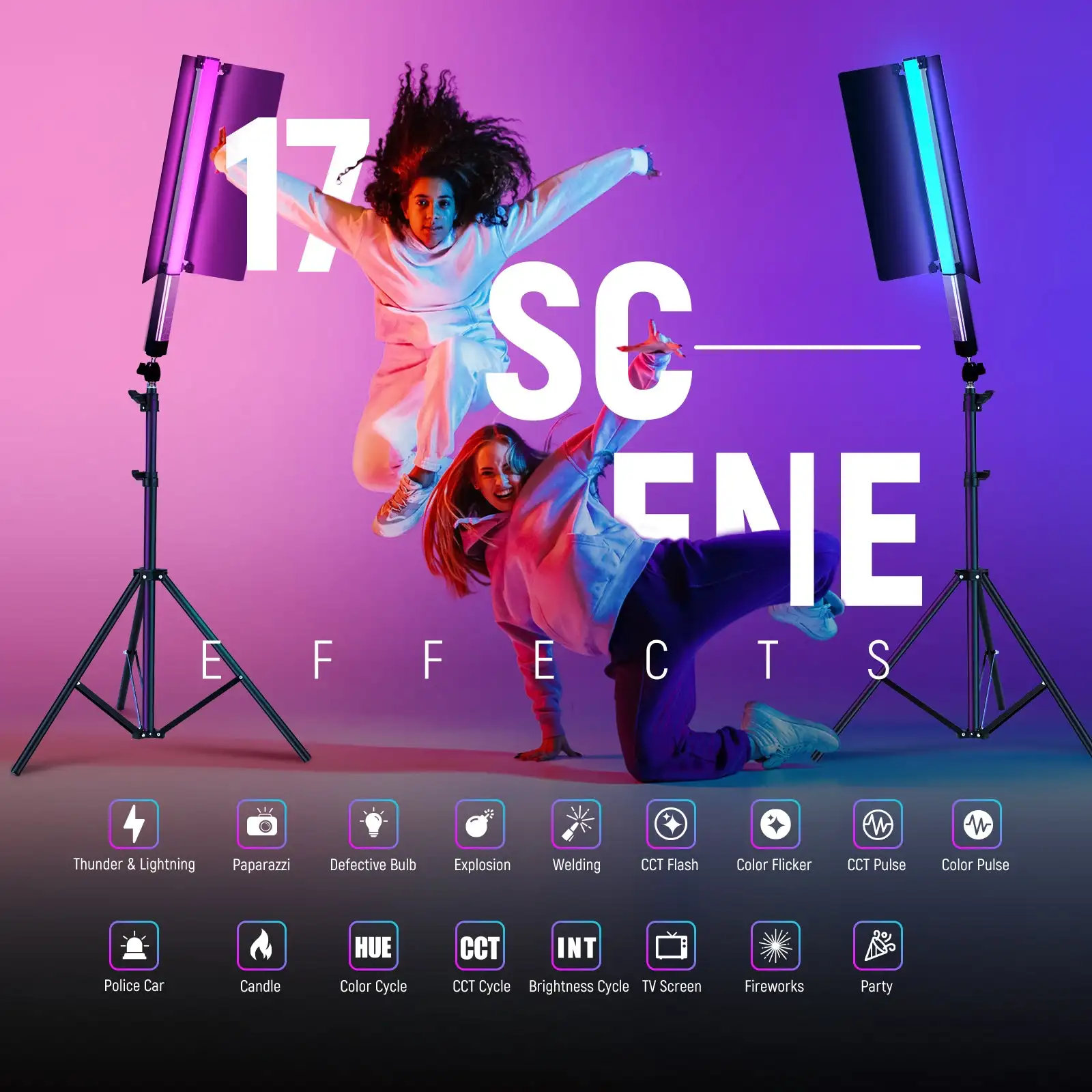Click the Welding torch spark icon
Image resolution: width=1092 pixels, height=1092 pixels.
pyautogui.click(x=576, y=824)
